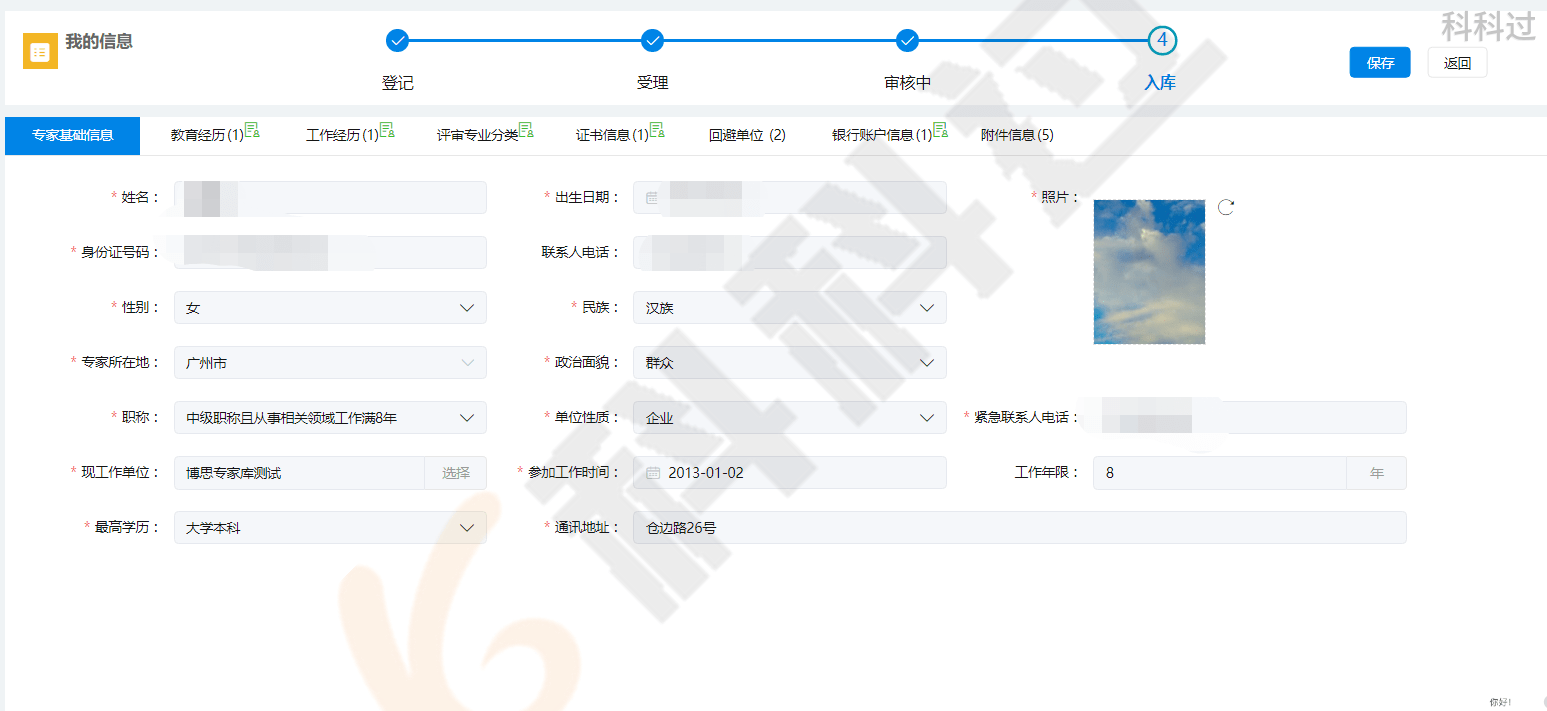This screenshot has height=711, width=1547.
Task: Open the 最高学历 dropdown
Action: pos(466,527)
